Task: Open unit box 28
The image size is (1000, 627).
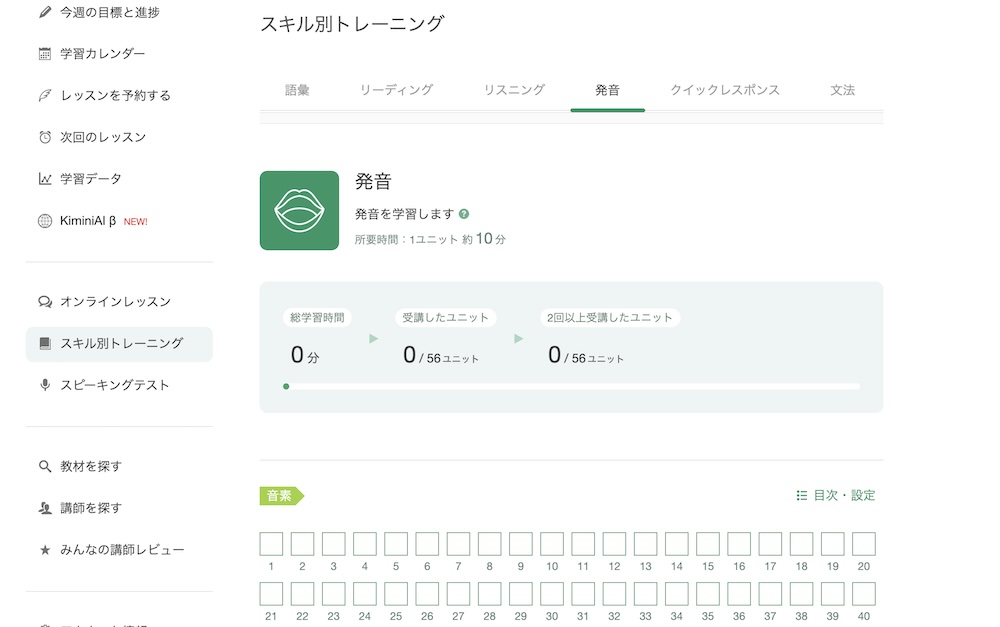Action: tap(489, 594)
